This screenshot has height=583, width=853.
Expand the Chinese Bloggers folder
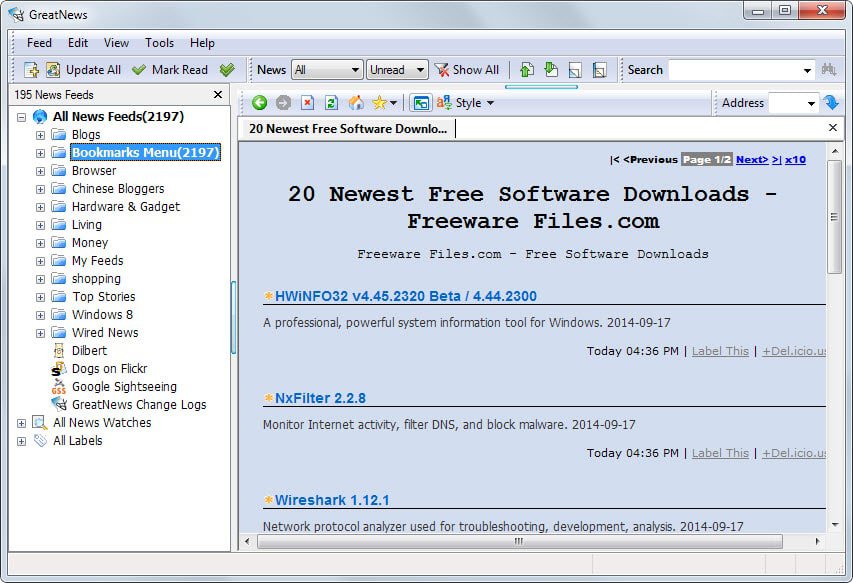[x=40, y=189]
